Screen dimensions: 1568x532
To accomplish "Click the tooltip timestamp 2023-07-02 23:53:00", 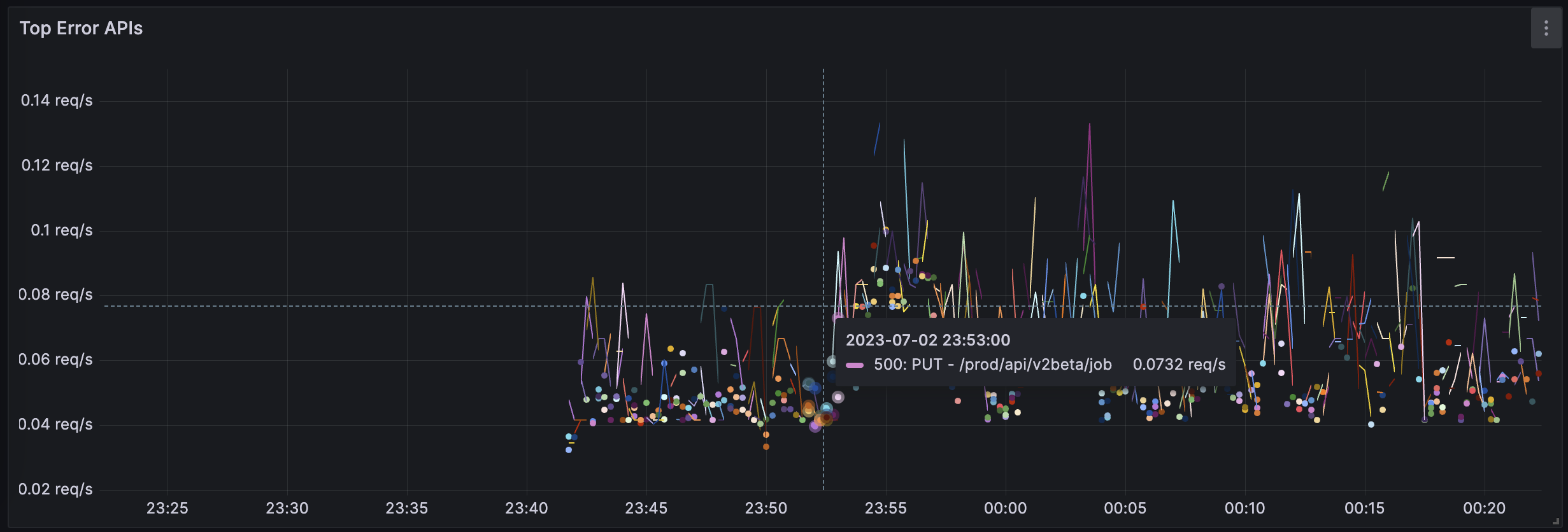I will tap(928, 340).
